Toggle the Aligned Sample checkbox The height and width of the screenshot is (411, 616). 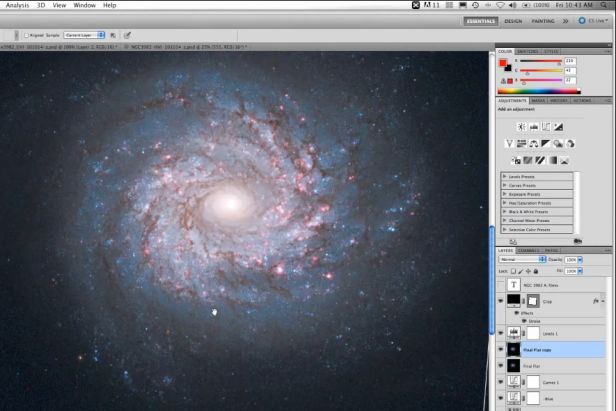pyautogui.click(x=26, y=35)
